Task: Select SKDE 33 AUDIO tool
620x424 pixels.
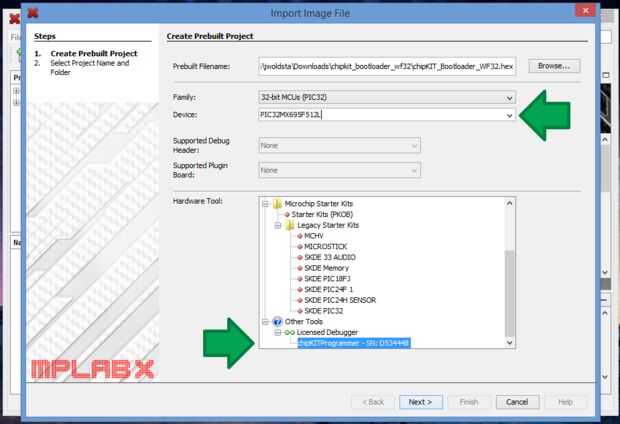Action: click(330, 257)
